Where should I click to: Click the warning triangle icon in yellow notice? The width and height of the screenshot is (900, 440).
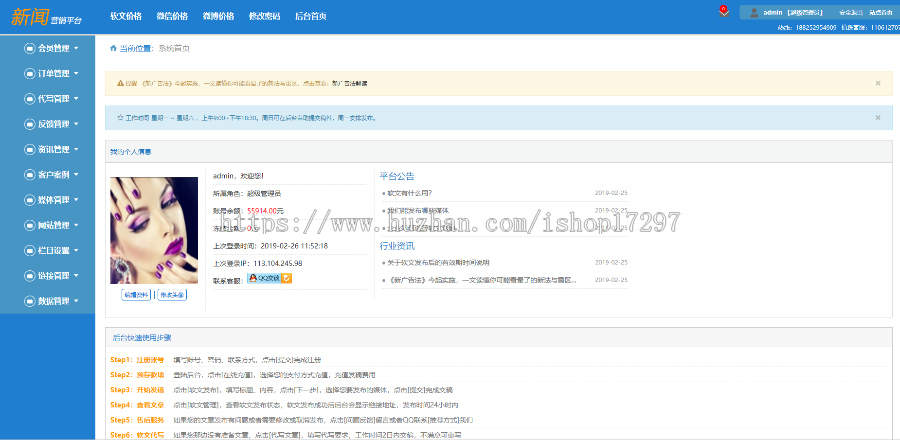pyautogui.click(x=121, y=83)
